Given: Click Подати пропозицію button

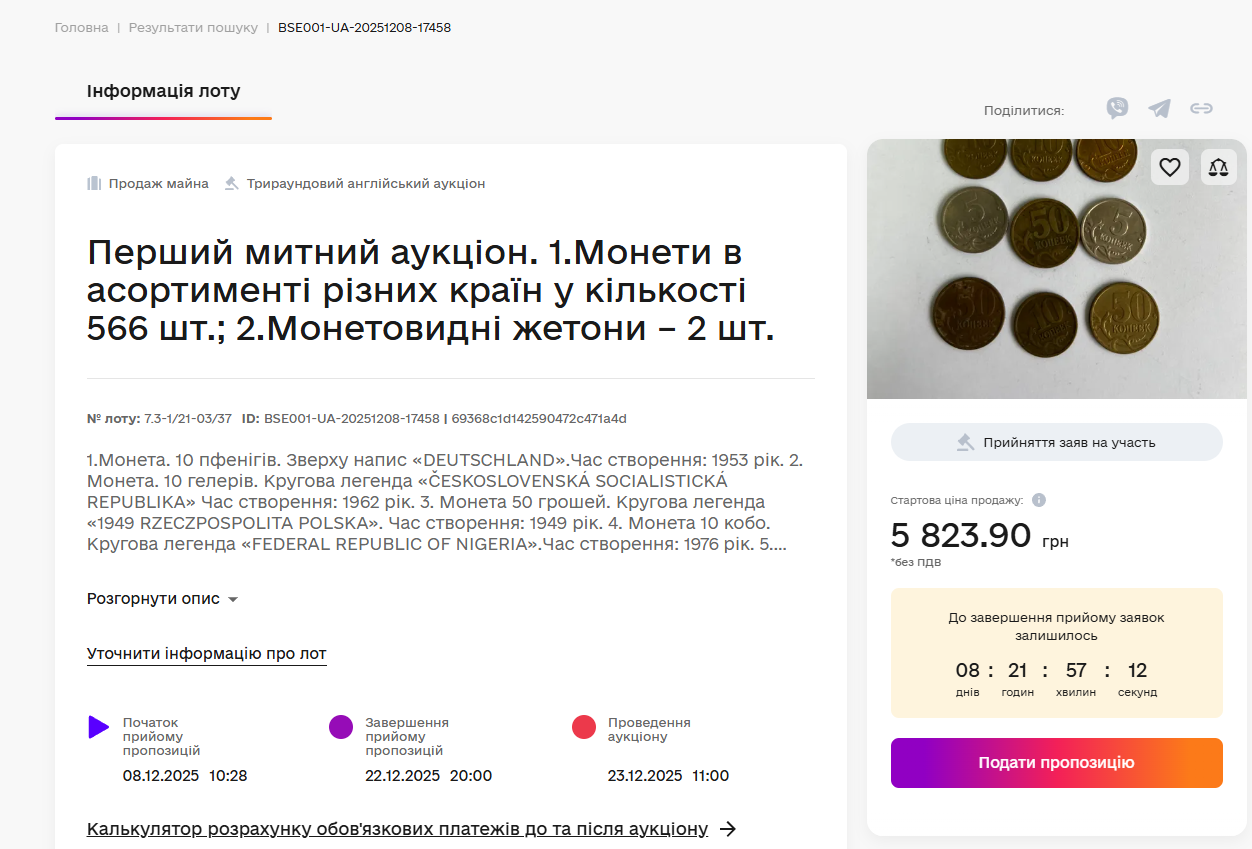Looking at the screenshot, I should coord(1056,763).
